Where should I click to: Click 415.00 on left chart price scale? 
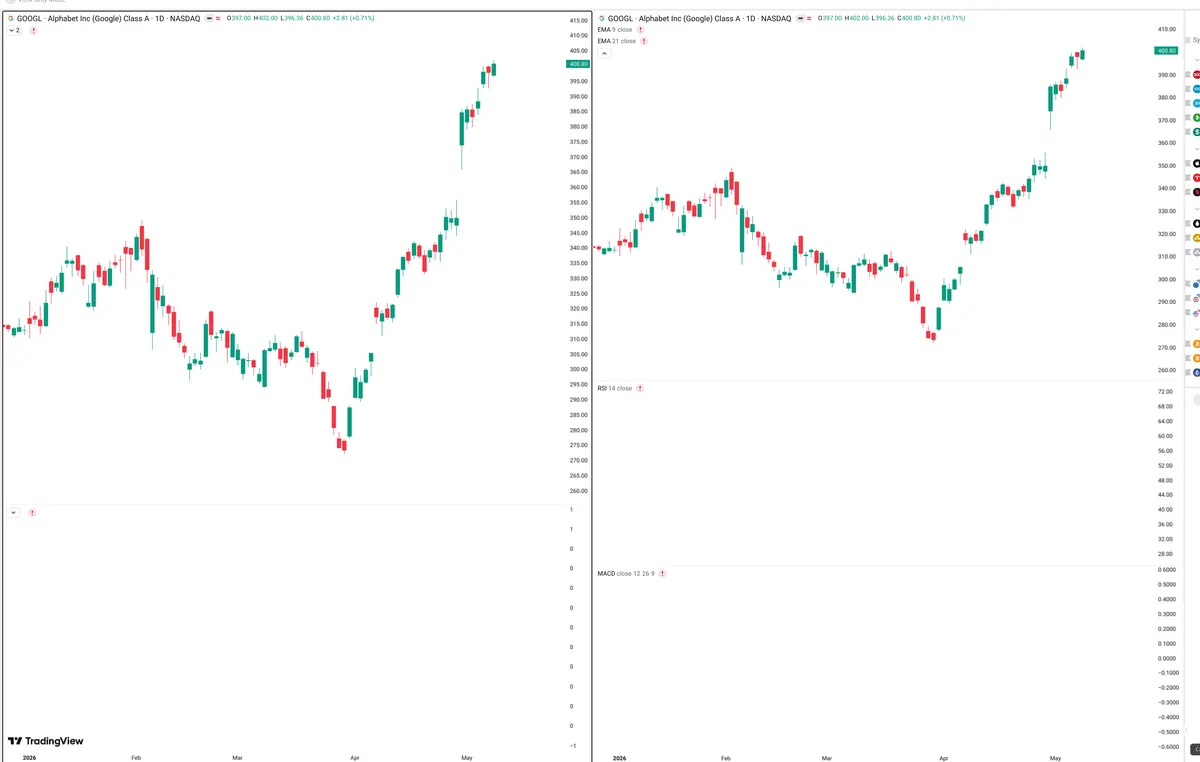[x=578, y=21]
